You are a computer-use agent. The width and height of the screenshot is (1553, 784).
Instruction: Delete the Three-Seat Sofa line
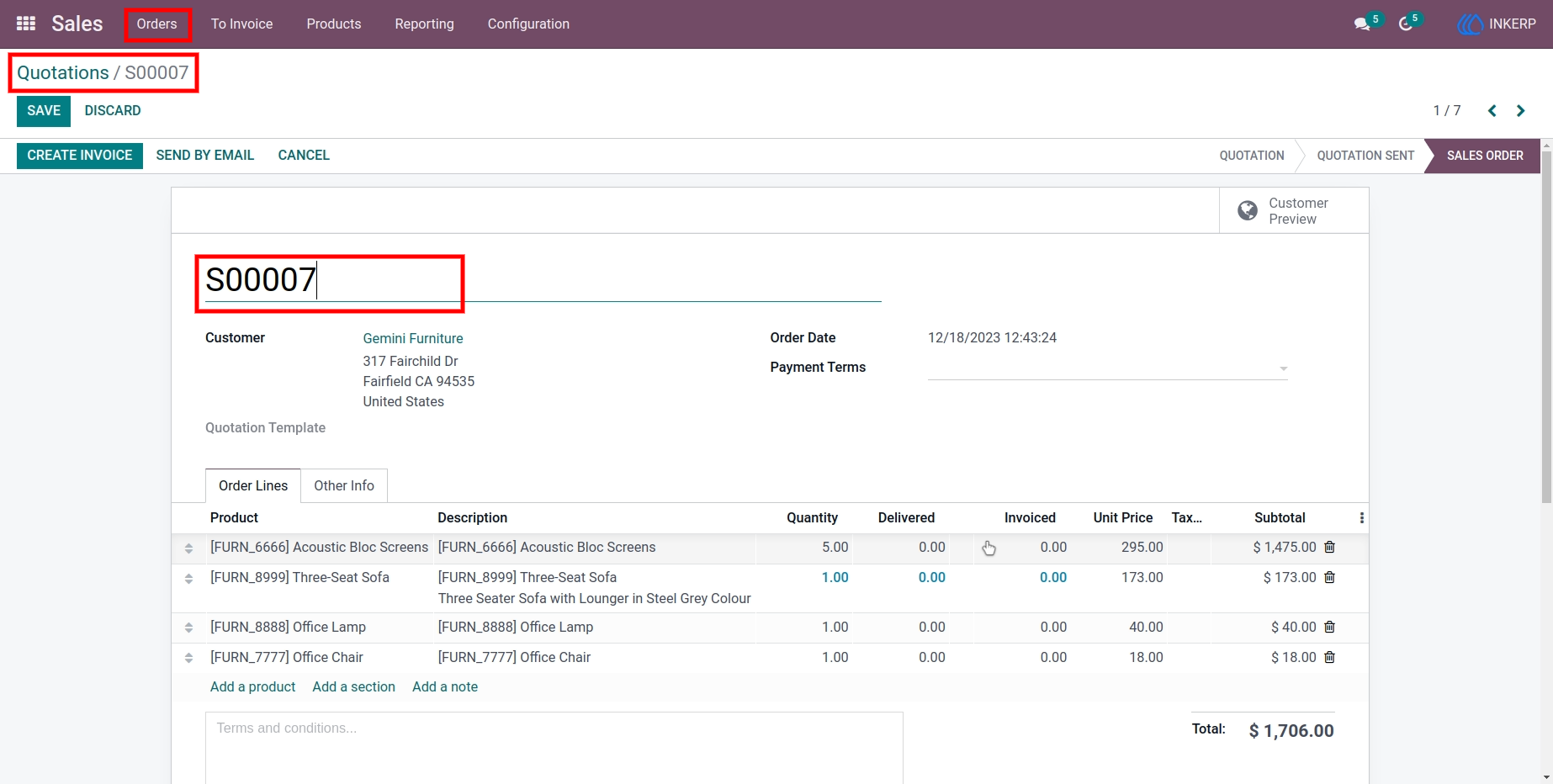[x=1329, y=577]
